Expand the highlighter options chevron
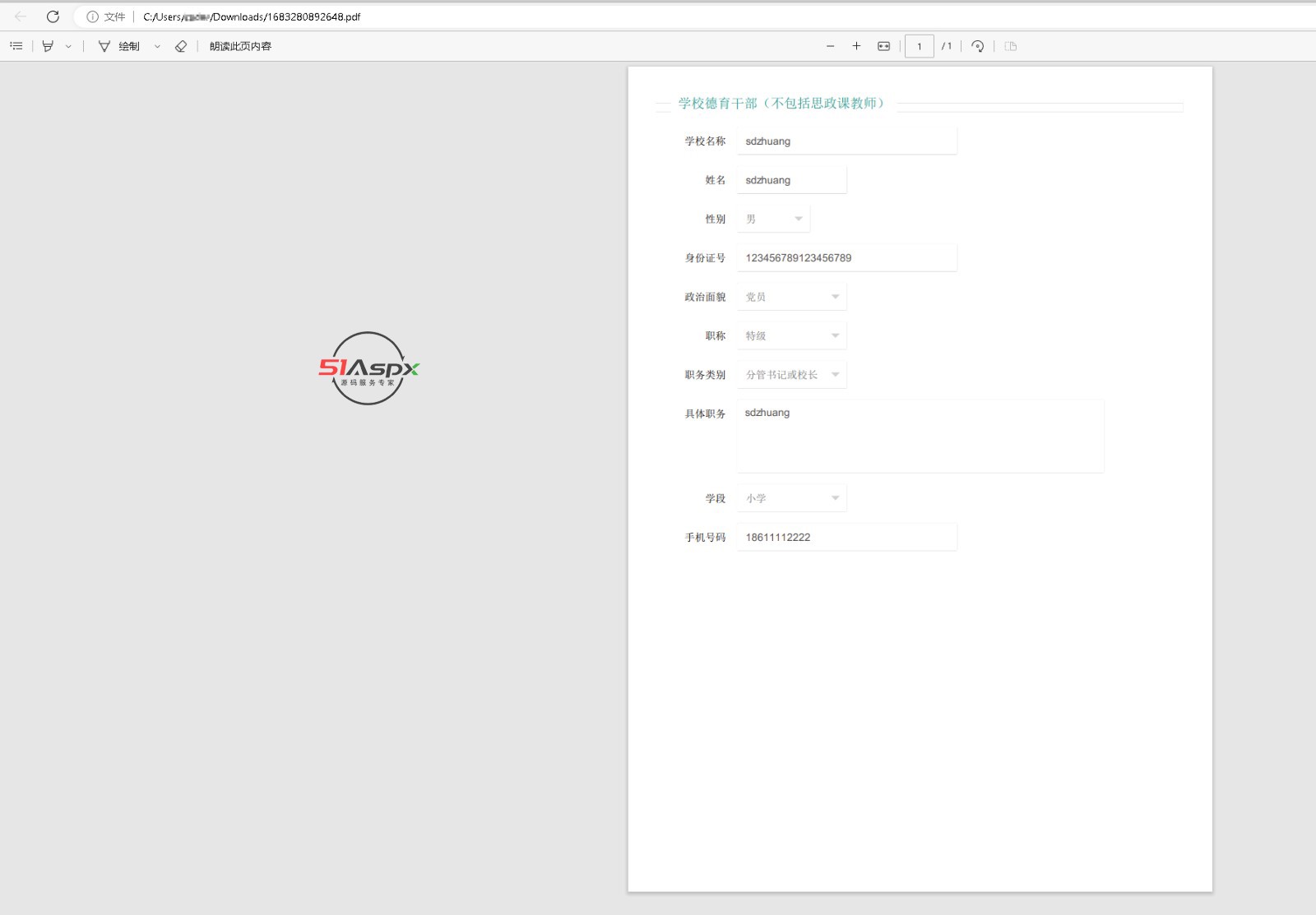1316x915 pixels. click(x=68, y=47)
